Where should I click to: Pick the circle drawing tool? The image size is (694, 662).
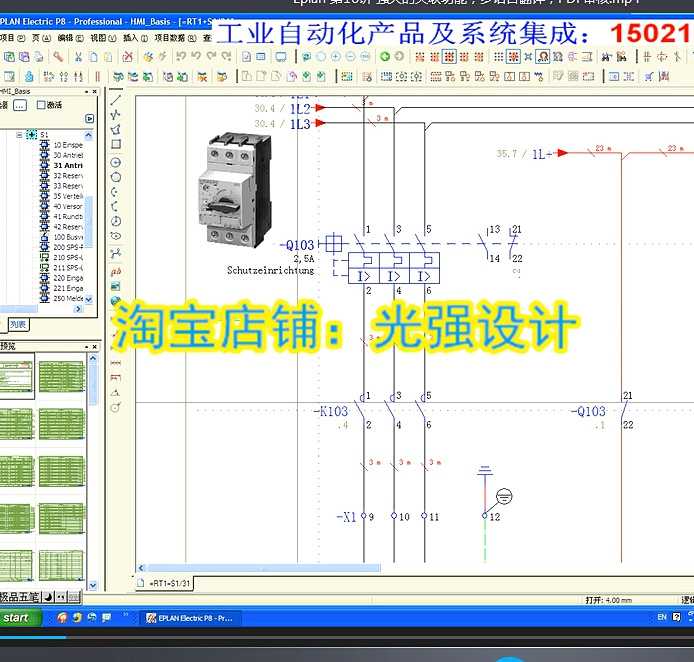116,162
